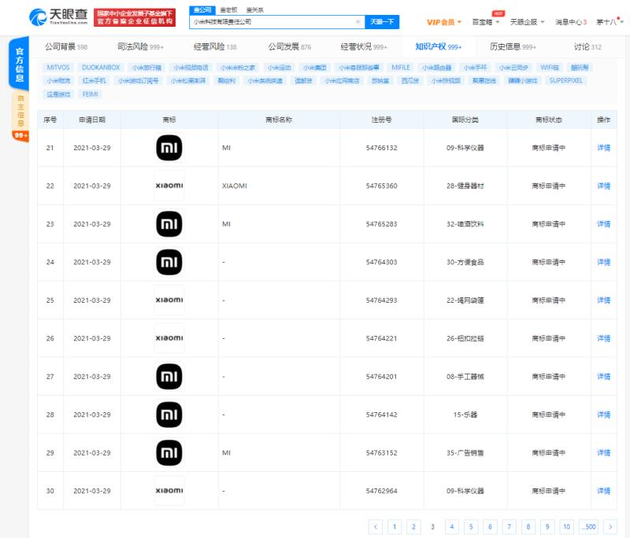Open 详情 for registration 54766132
Viewport: 630px width, 538px height.
click(x=603, y=148)
